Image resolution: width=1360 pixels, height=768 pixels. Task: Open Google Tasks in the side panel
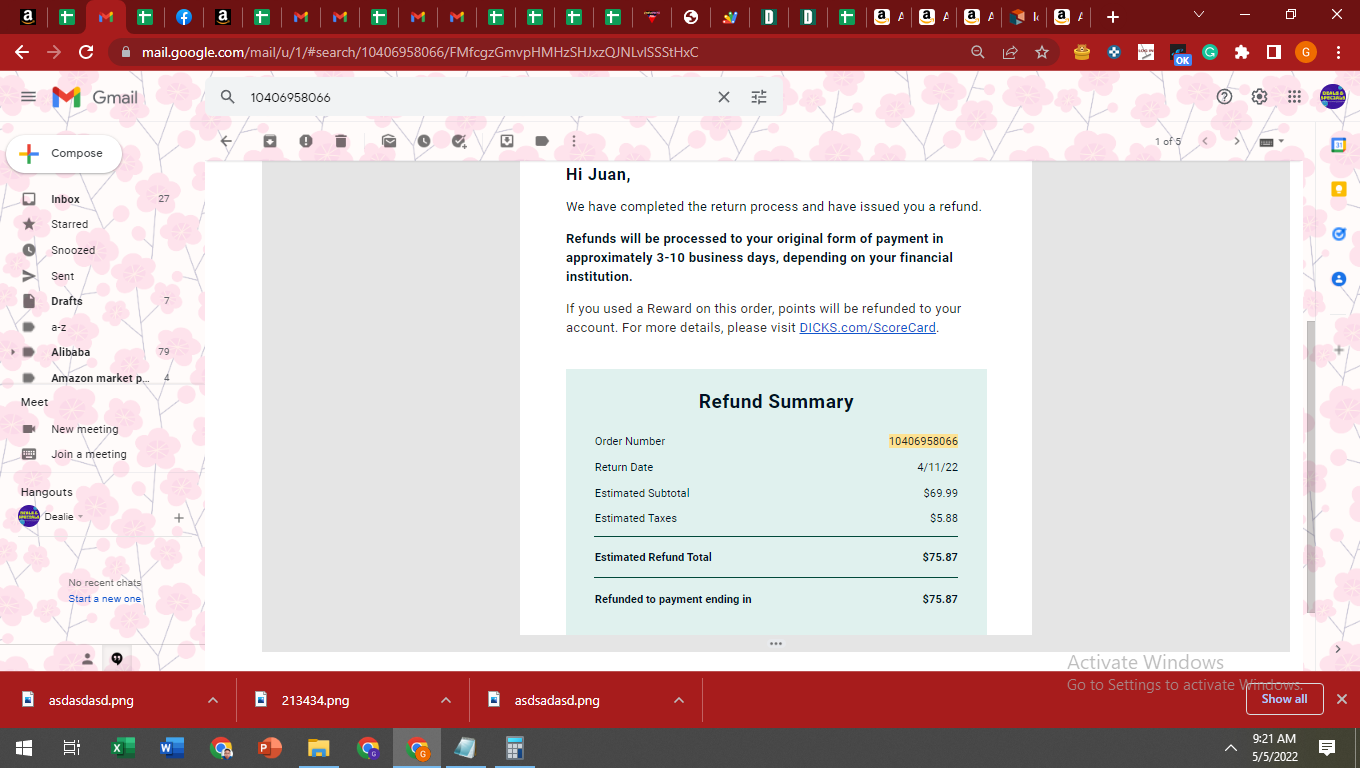1339,234
